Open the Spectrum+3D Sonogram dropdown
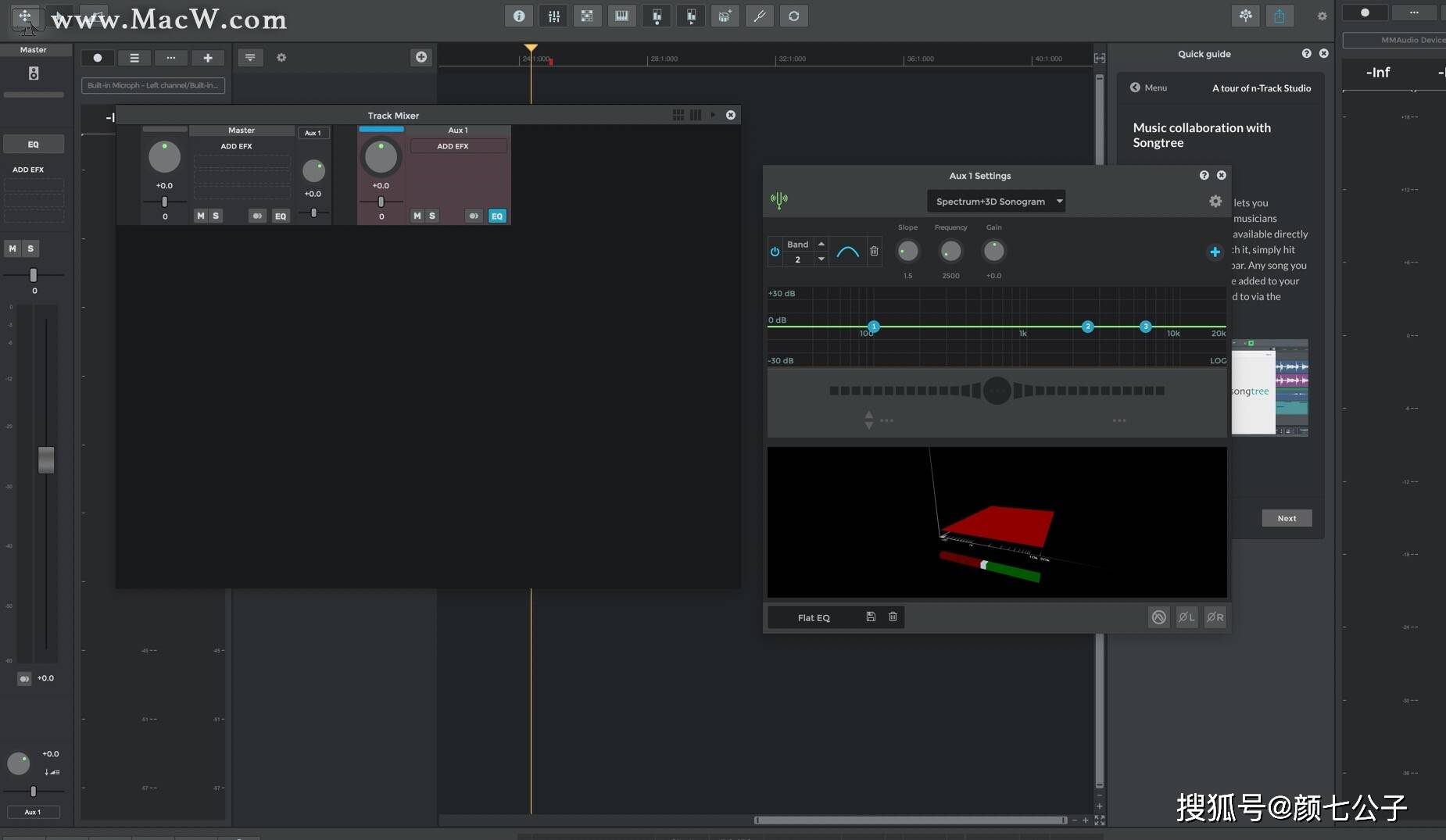Image resolution: width=1446 pixels, height=840 pixels. 997,201
